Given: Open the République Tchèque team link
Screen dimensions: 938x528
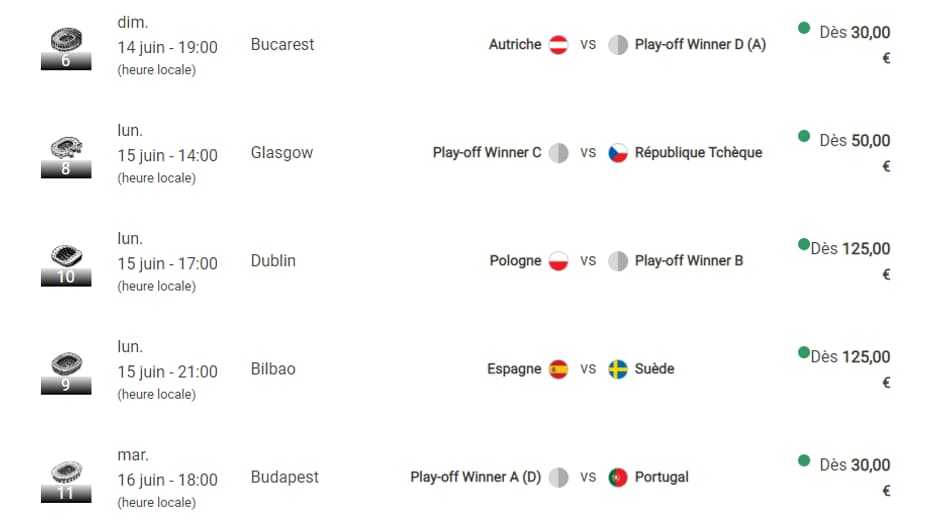Looking at the screenshot, I should pos(698,152).
